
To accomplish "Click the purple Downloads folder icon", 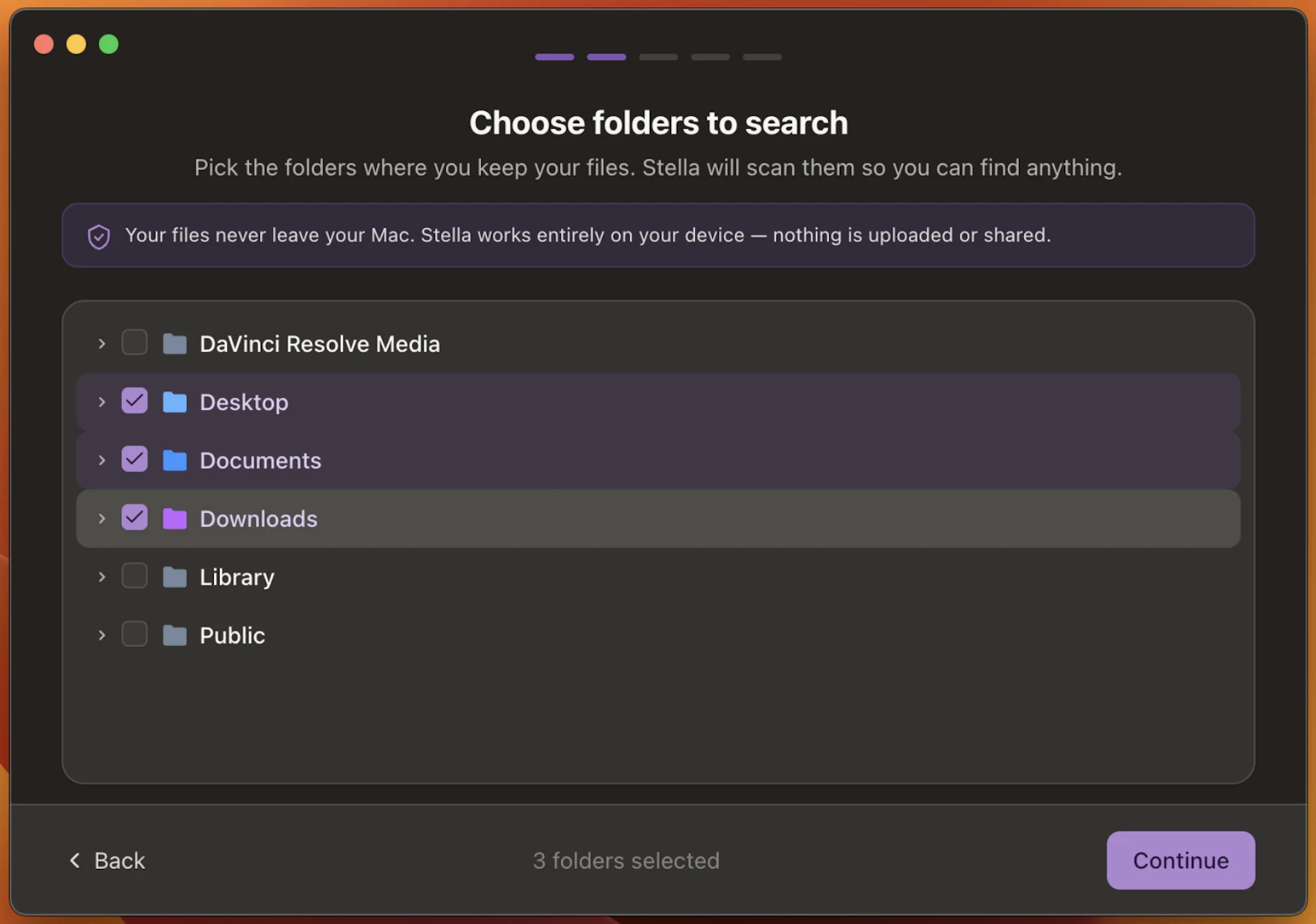I will click(x=174, y=519).
